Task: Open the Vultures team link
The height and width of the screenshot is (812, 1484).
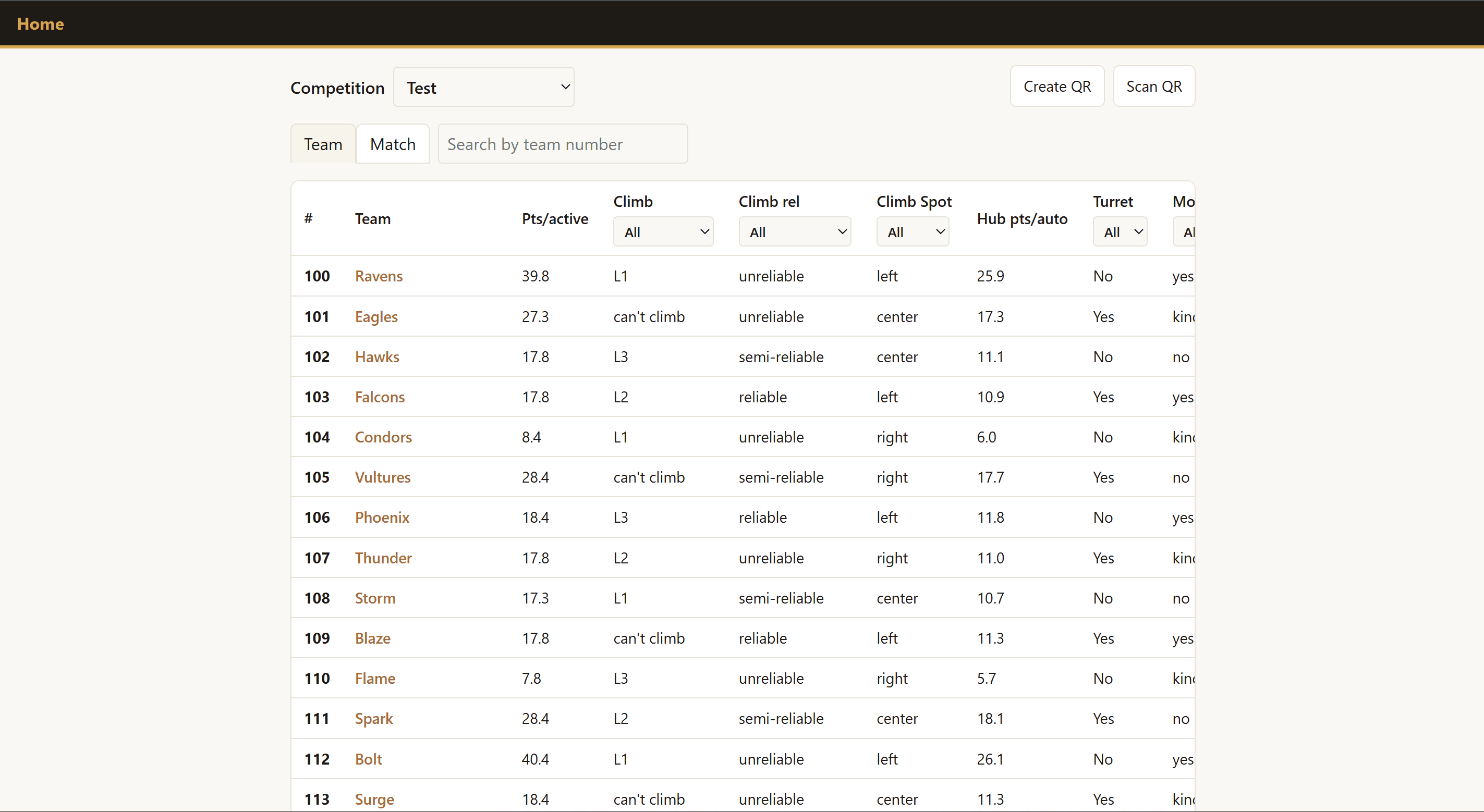Action: 383,477
